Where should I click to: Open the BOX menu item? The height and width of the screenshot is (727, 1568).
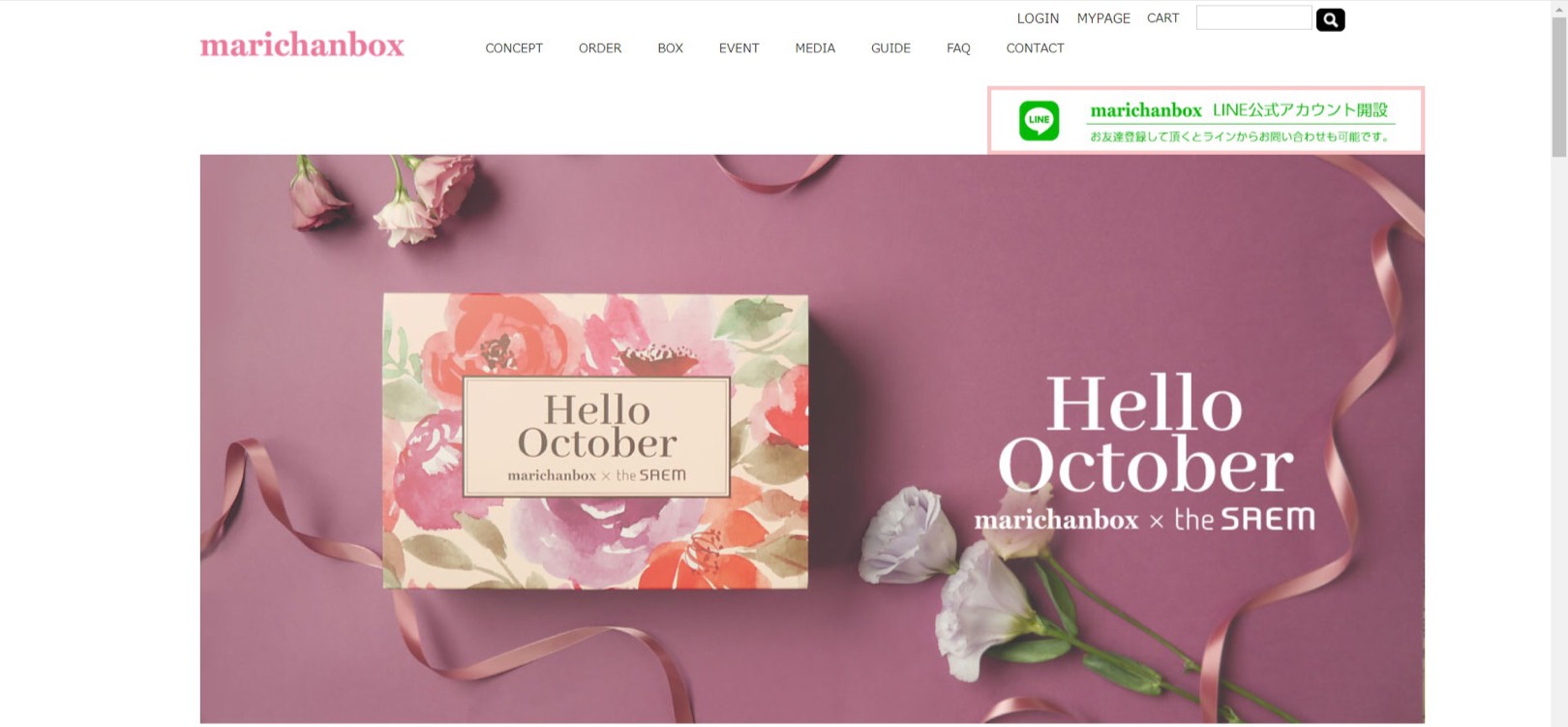670,48
